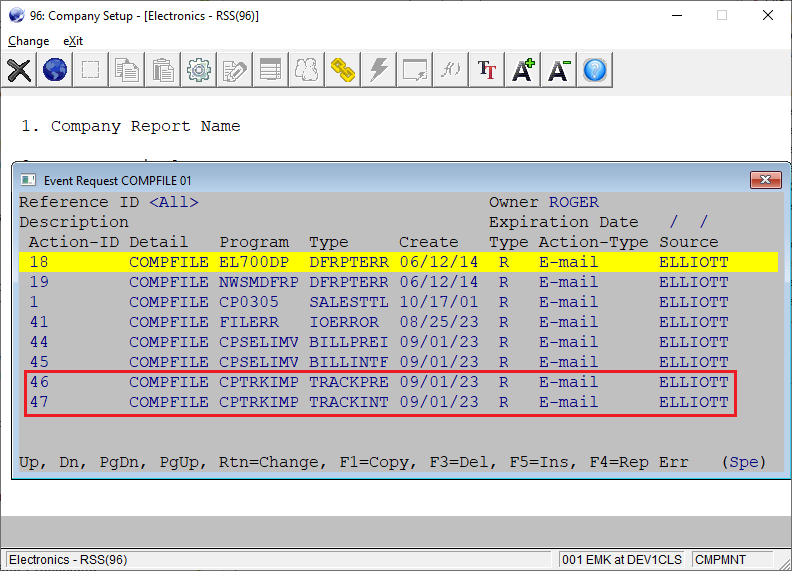Select Action-ID 47 row TRACKINT
This screenshot has height=571, width=792.
coord(398,402)
